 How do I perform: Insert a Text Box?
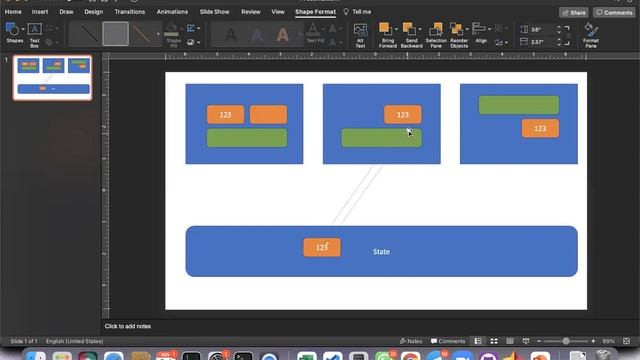(35, 35)
